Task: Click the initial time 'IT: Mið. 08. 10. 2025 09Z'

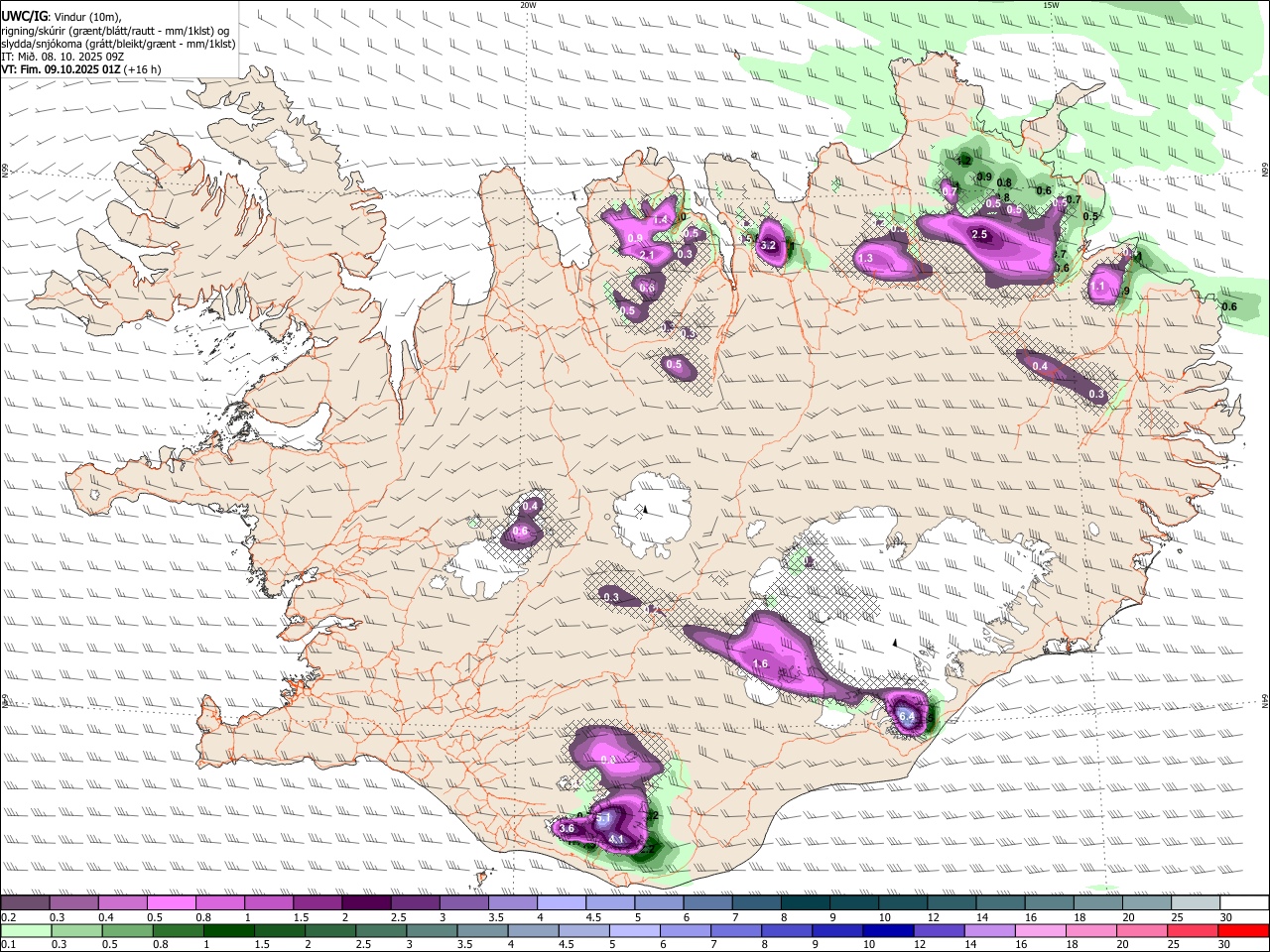Action: (x=62, y=57)
